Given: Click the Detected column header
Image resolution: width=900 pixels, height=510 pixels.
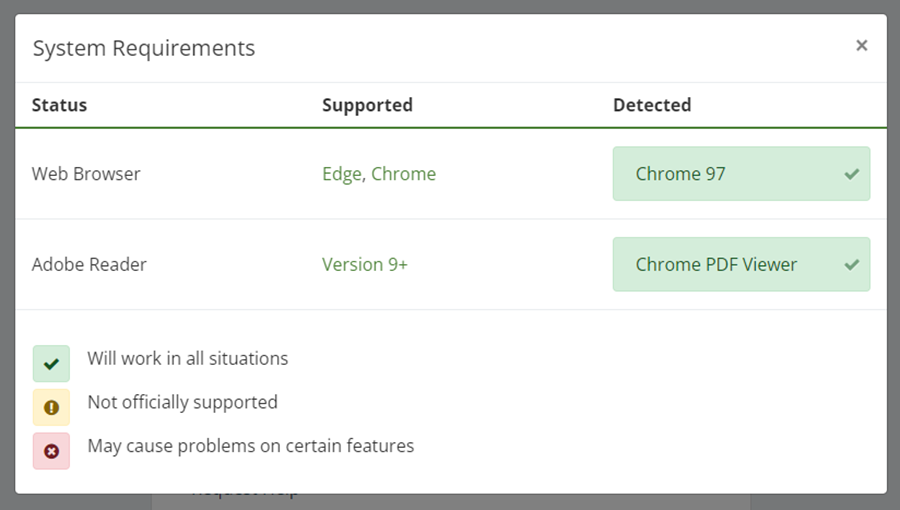Looking at the screenshot, I should (x=652, y=105).
